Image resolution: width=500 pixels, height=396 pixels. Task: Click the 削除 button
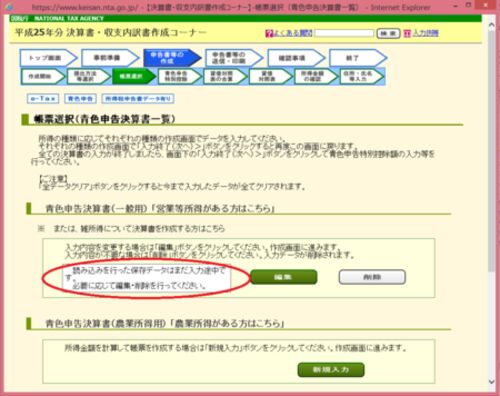372,277
